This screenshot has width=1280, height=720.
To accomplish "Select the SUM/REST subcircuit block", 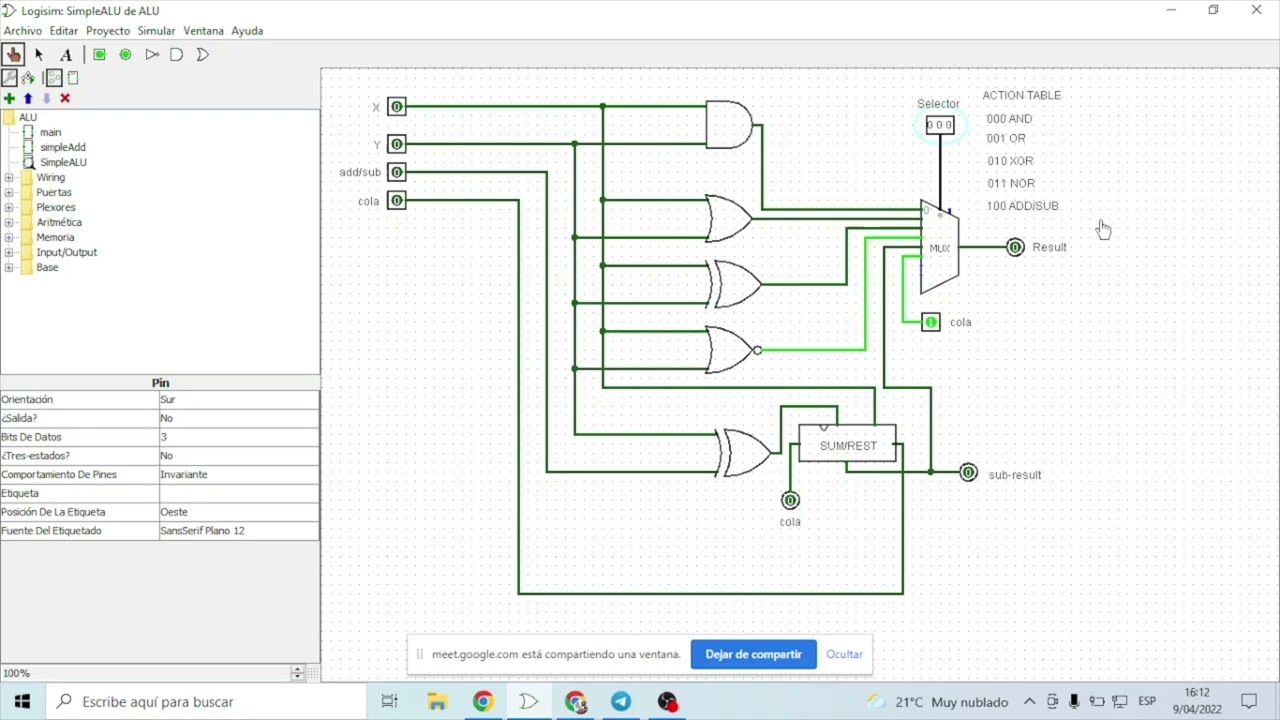I will point(847,444).
